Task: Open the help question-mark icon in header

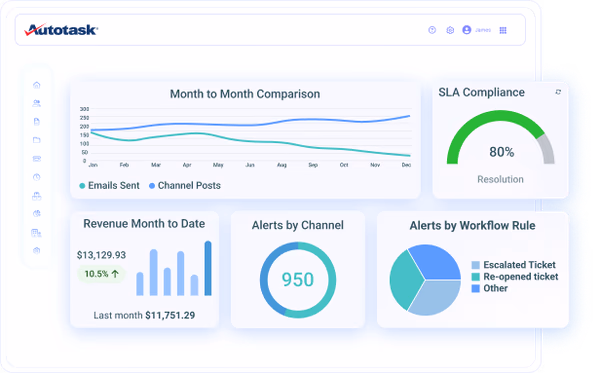Action: (x=432, y=30)
